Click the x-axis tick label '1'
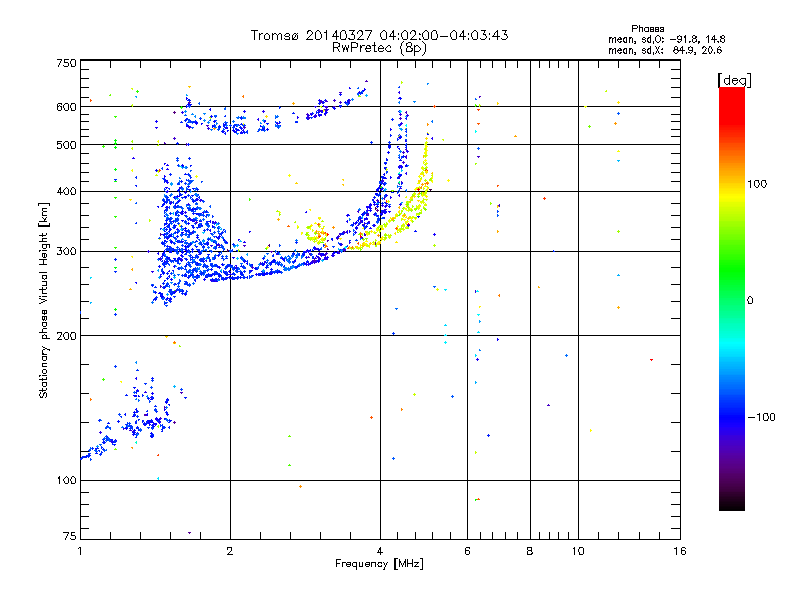This screenshot has height=600, width=800. pos(80,551)
